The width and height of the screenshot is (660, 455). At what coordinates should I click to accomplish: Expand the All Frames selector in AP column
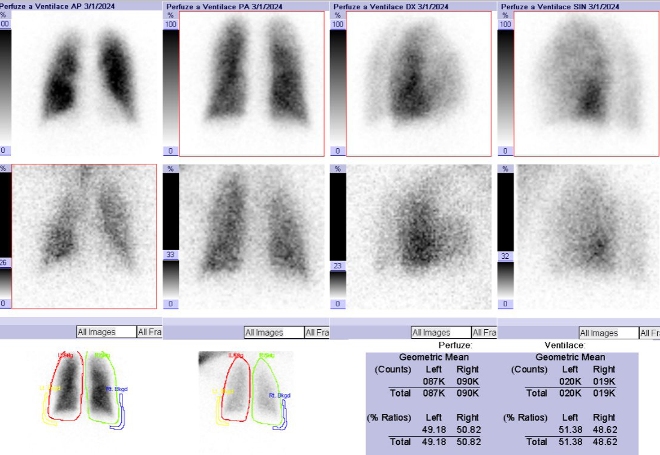pyautogui.click(x=149, y=332)
